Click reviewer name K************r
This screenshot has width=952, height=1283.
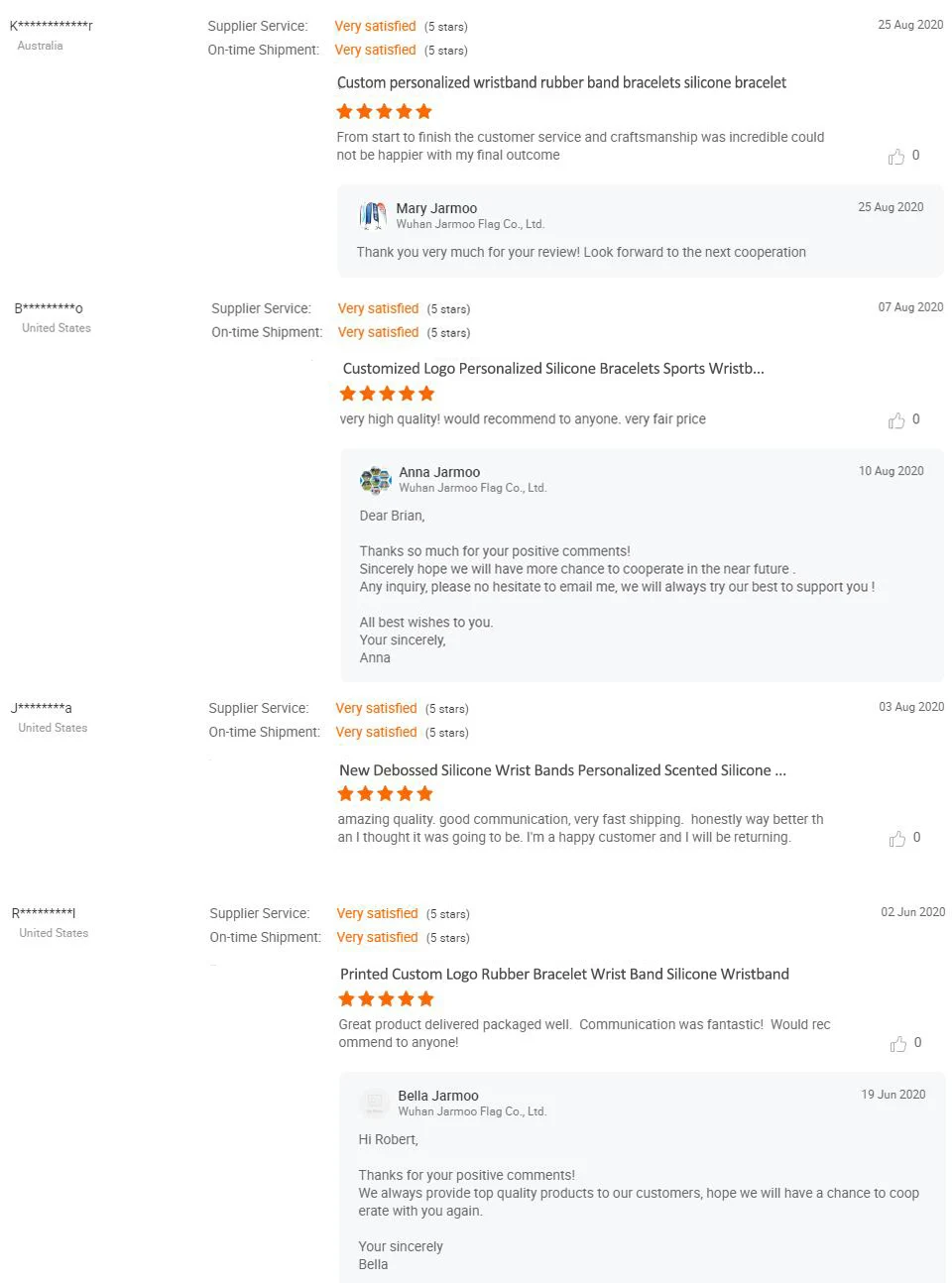pos(52,26)
